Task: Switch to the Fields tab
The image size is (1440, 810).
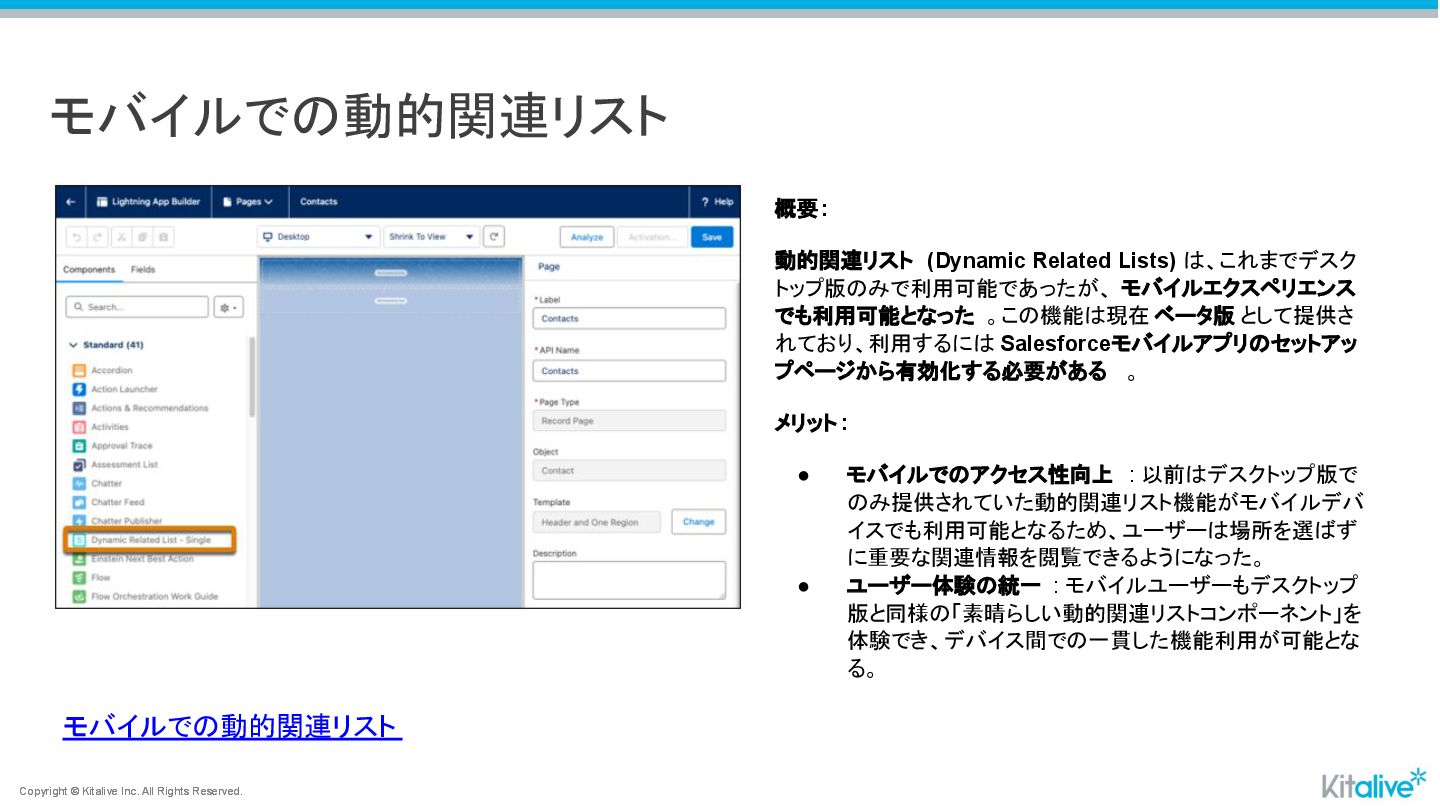Action: tap(143, 270)
